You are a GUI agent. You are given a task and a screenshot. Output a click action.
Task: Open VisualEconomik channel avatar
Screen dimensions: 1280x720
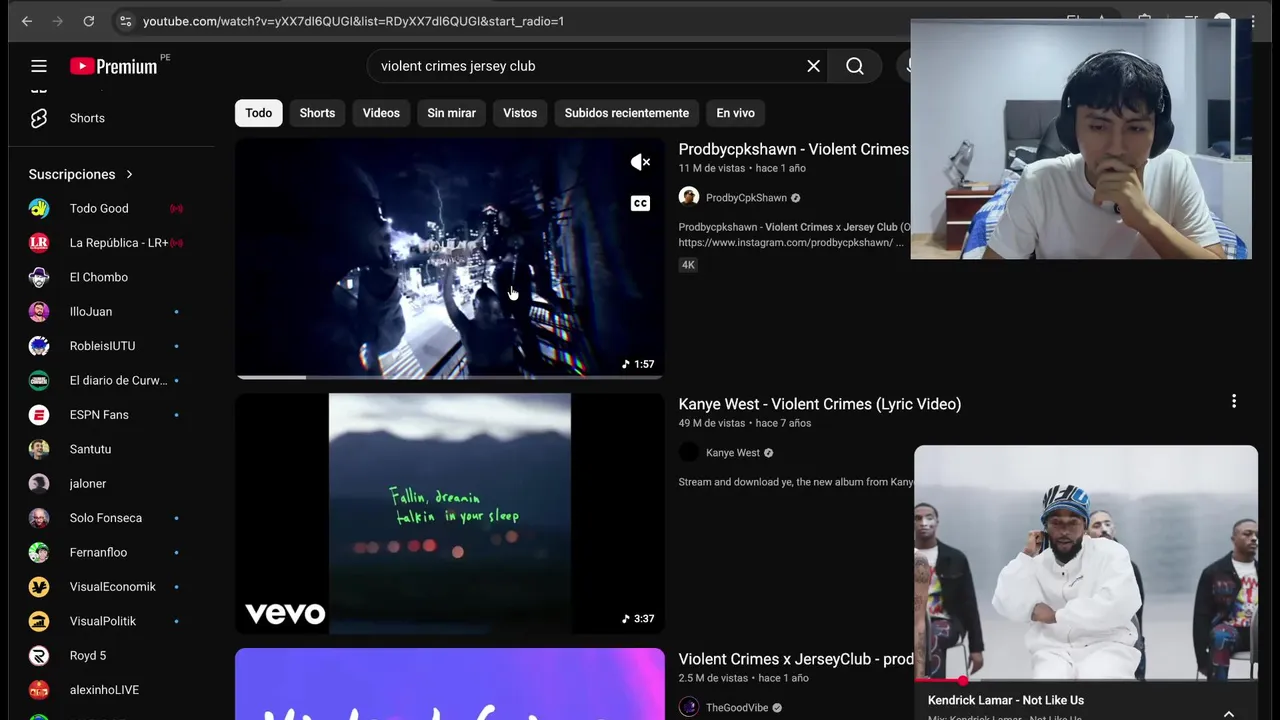39,587
